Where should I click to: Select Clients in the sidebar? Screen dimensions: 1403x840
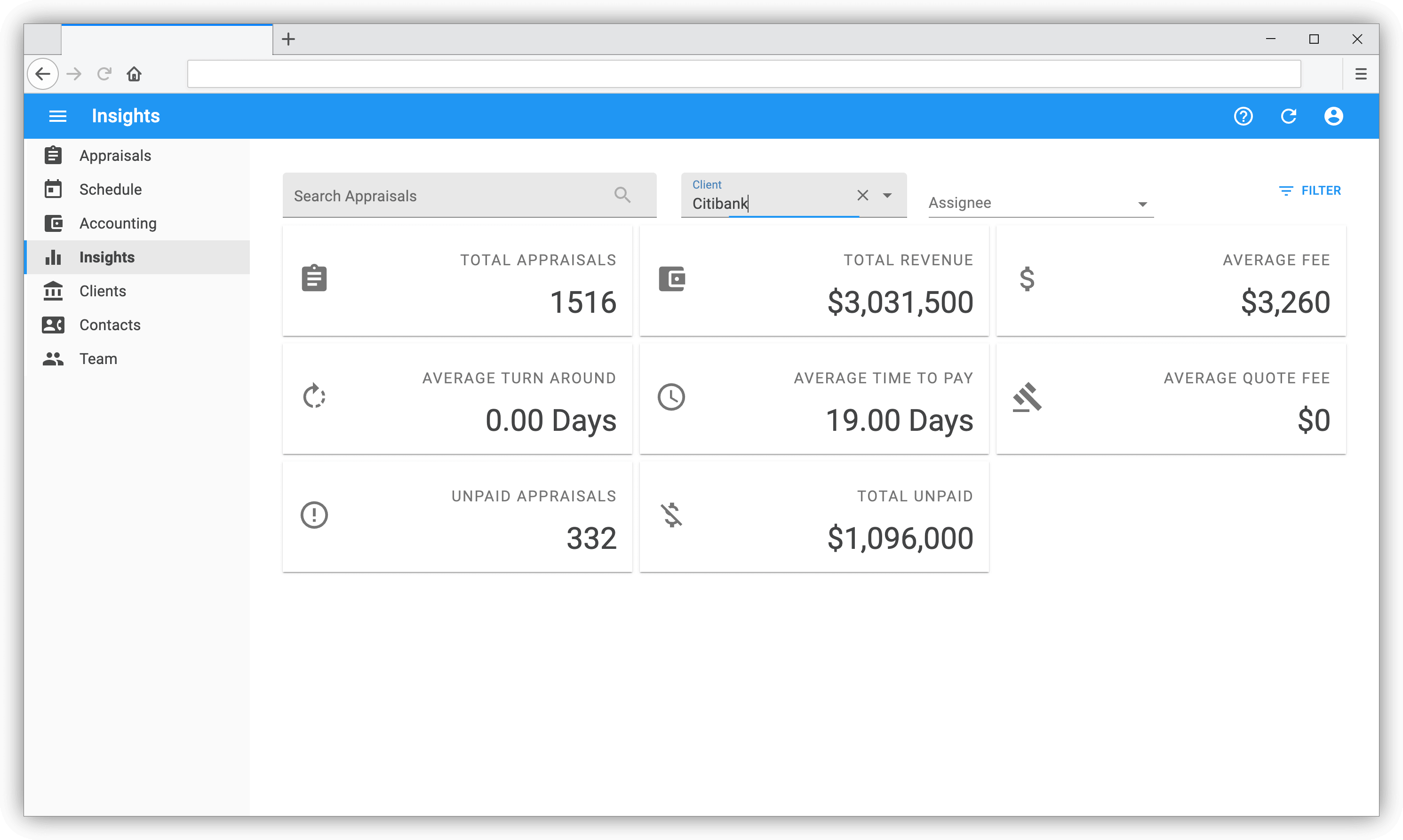point(103,291)
